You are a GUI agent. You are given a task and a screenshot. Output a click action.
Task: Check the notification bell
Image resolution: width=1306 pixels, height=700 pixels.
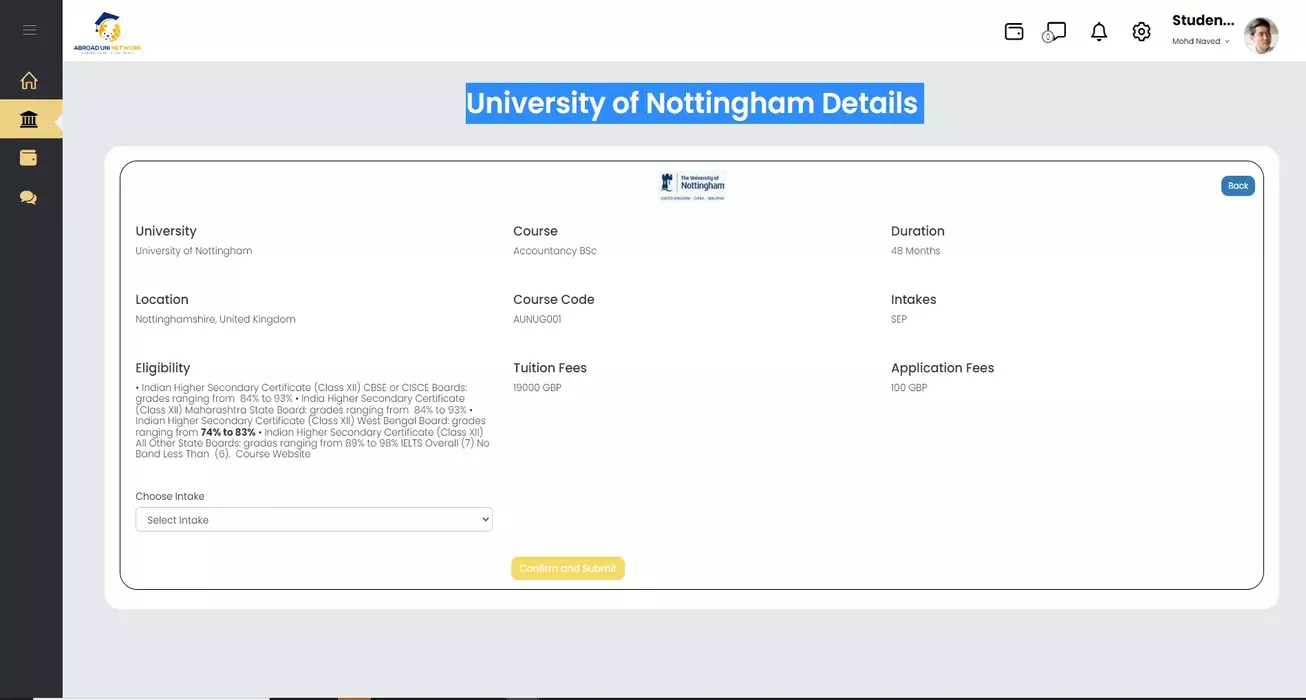pos(1099,32)
